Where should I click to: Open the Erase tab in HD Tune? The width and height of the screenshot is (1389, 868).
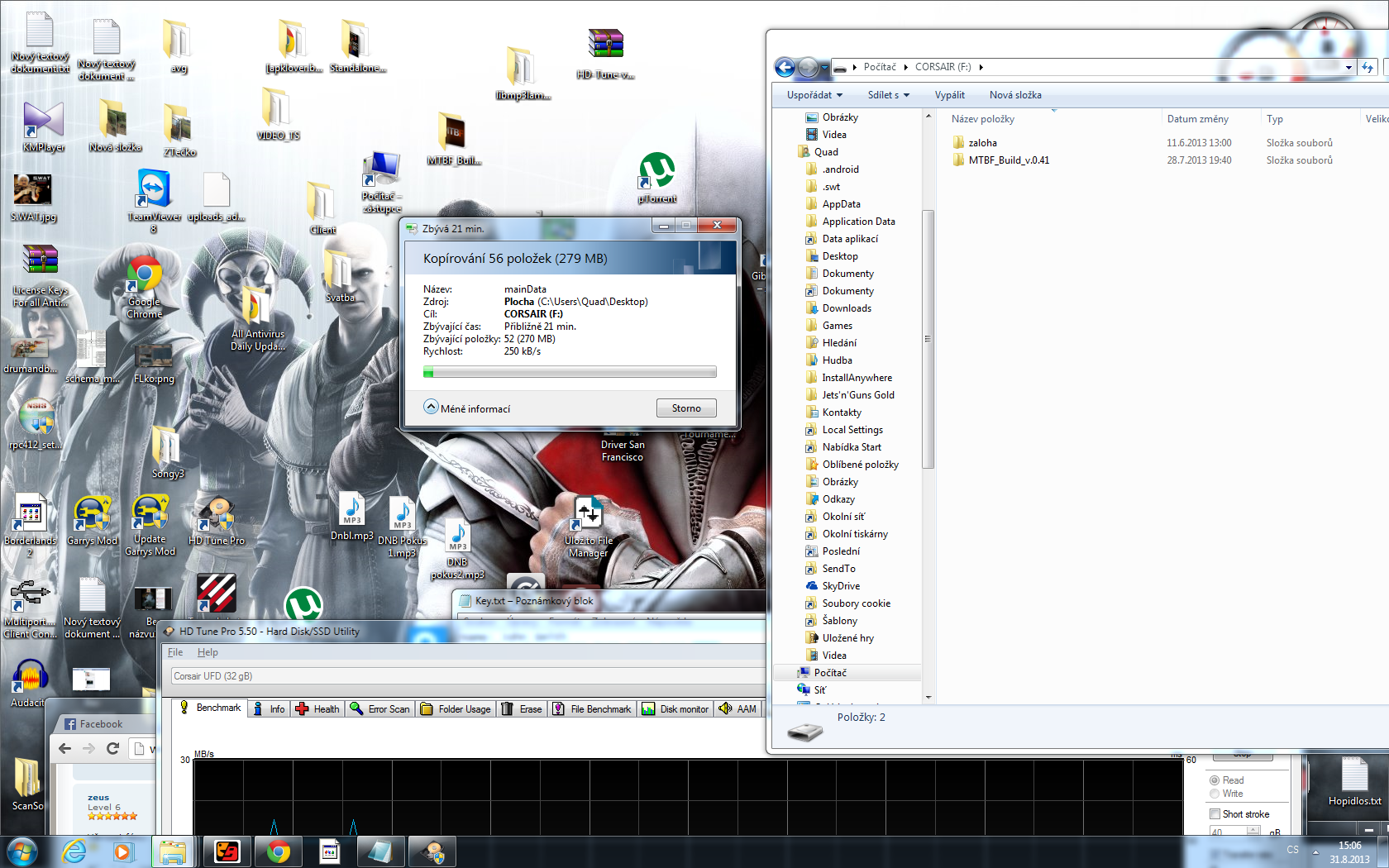coord(522,709)
